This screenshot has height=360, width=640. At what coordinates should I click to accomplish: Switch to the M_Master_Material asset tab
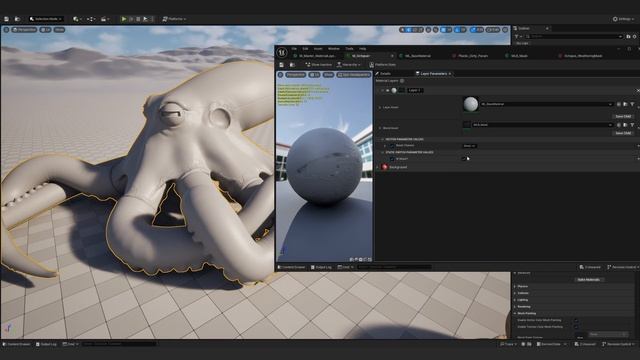(x=315, y=56)
